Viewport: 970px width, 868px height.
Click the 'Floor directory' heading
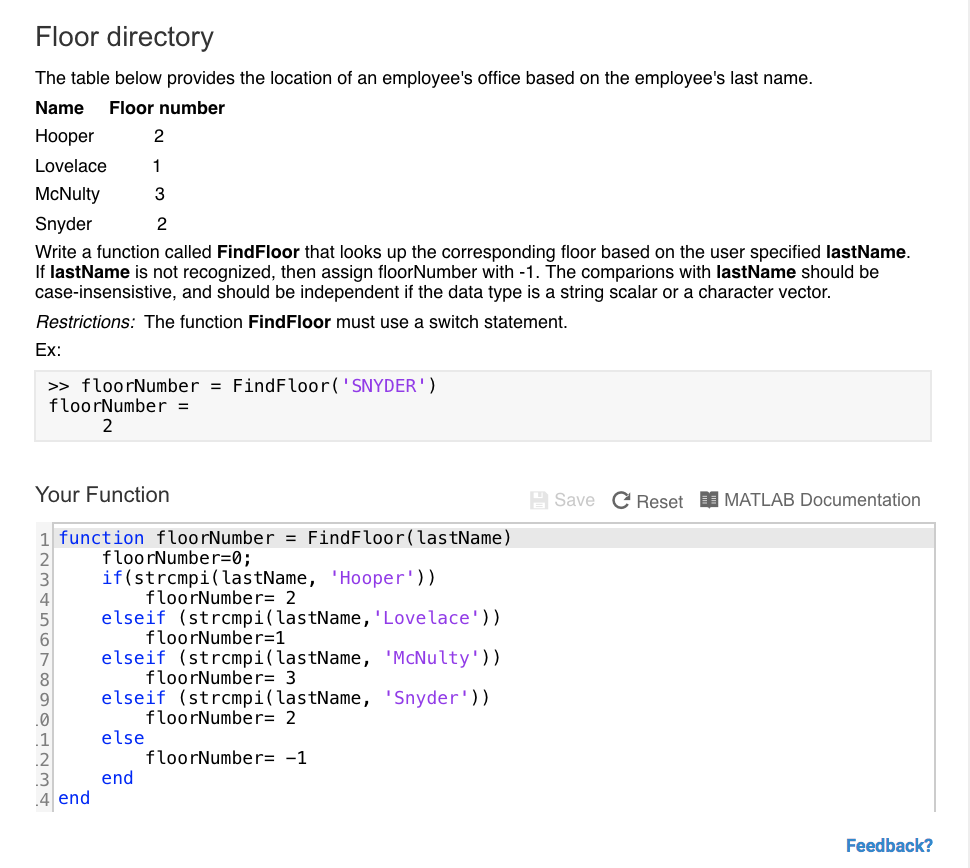click(x=124, y=37)
